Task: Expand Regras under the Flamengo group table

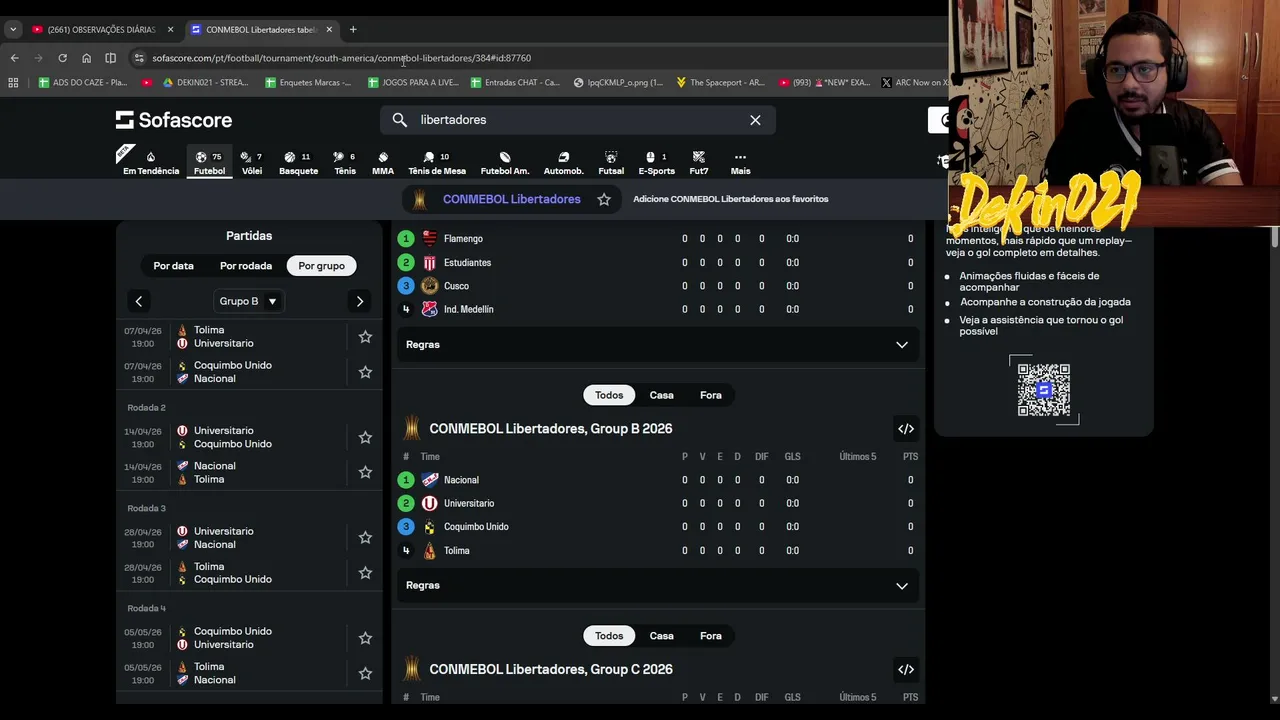Action: coord(658,344)
